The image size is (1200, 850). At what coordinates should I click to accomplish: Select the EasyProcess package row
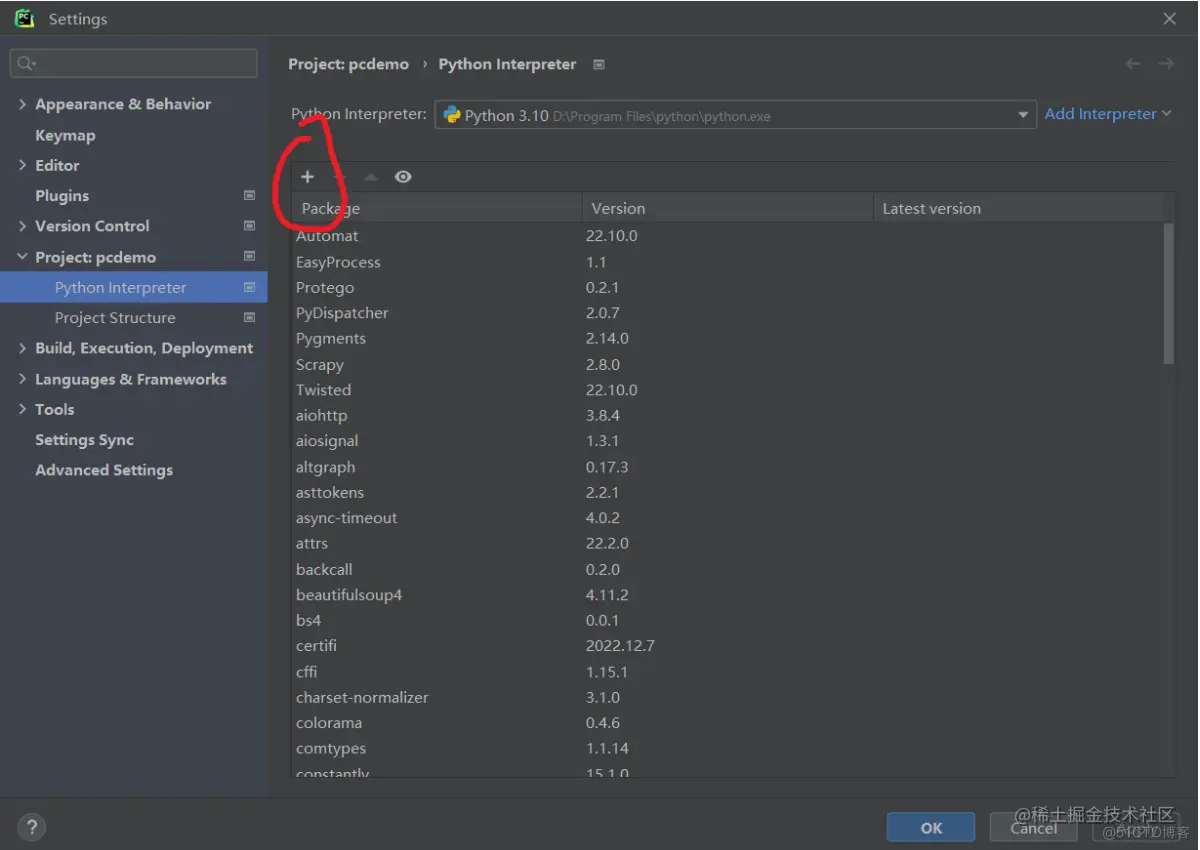point(727,262)
